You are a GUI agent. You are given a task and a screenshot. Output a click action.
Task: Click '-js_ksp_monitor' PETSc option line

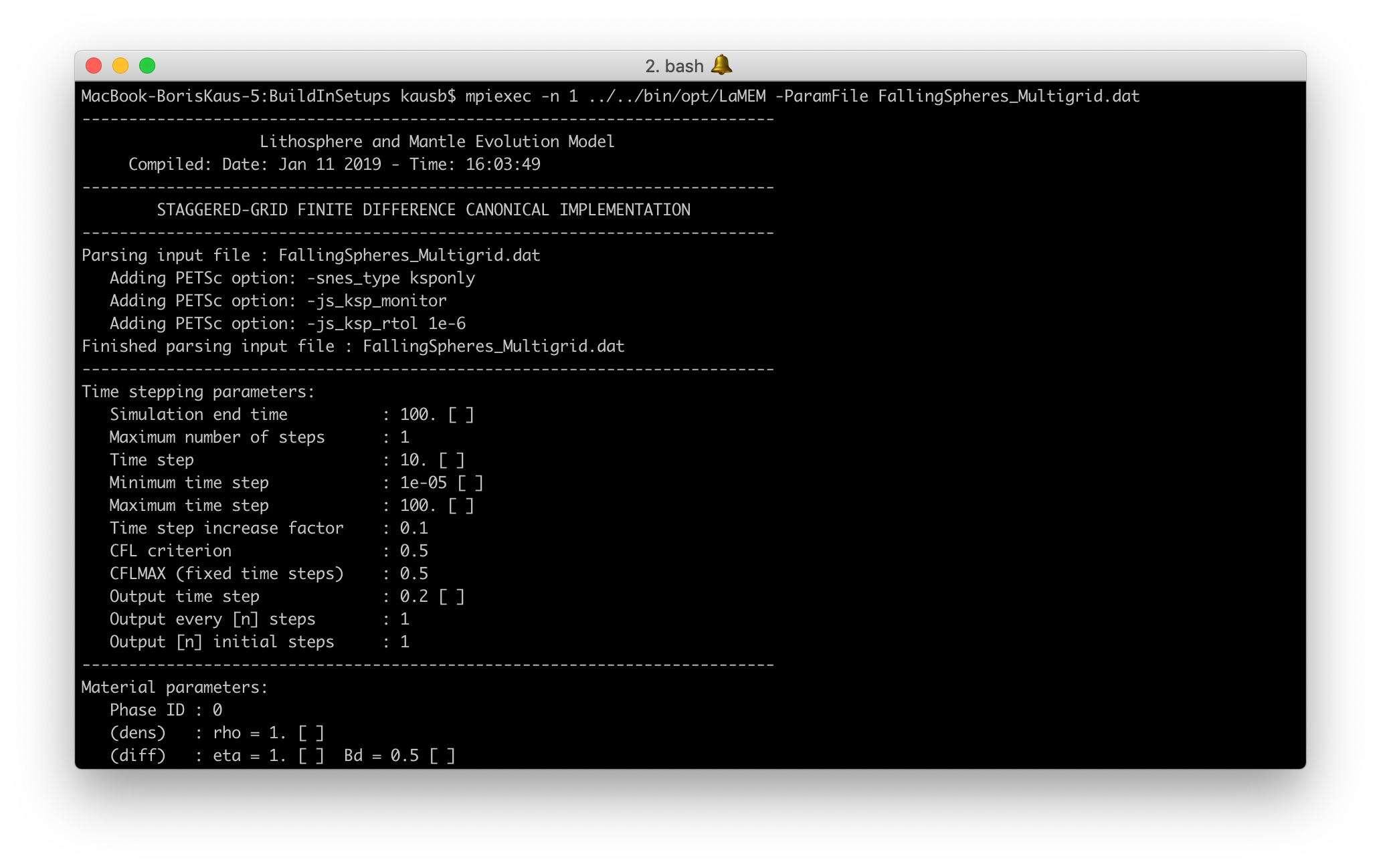point(278,301)
